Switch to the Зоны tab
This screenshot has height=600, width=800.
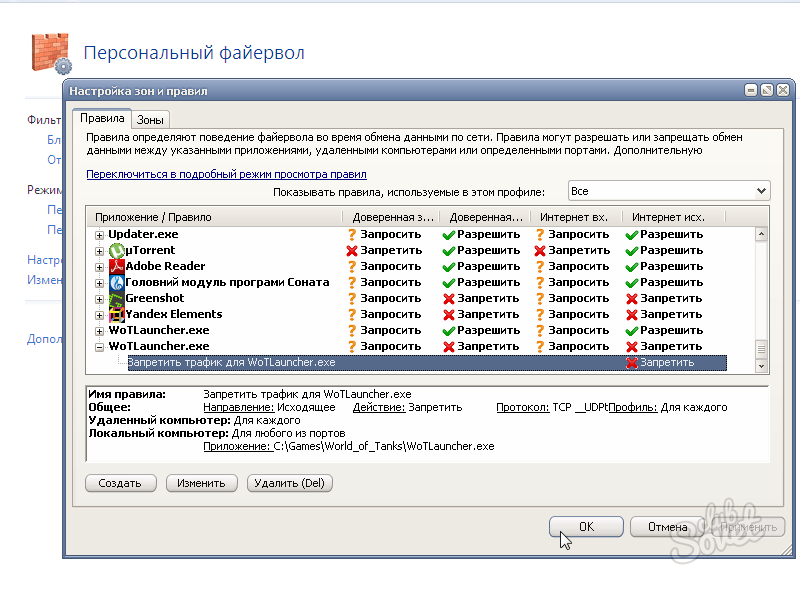coord(150,119)
